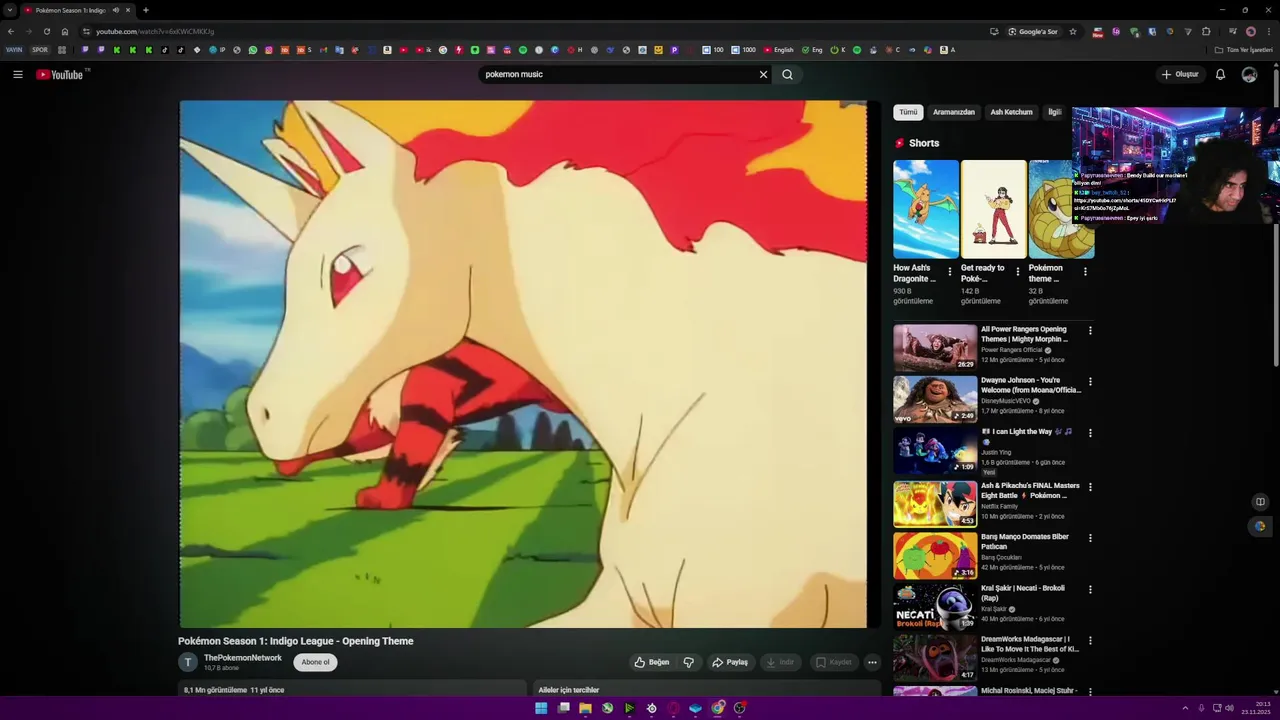Open I can Light the Way thumbnail
Image resolution: width=1280 pixels, height=720 pixels.
pos(935,450)
